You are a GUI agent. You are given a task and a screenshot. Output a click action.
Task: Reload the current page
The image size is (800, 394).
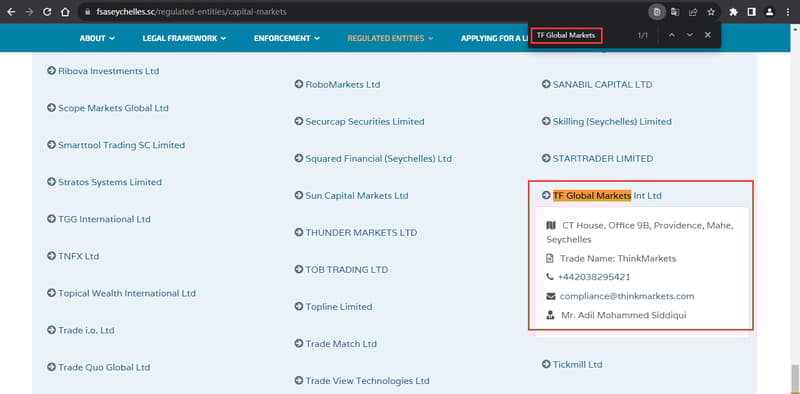[47, 12]
